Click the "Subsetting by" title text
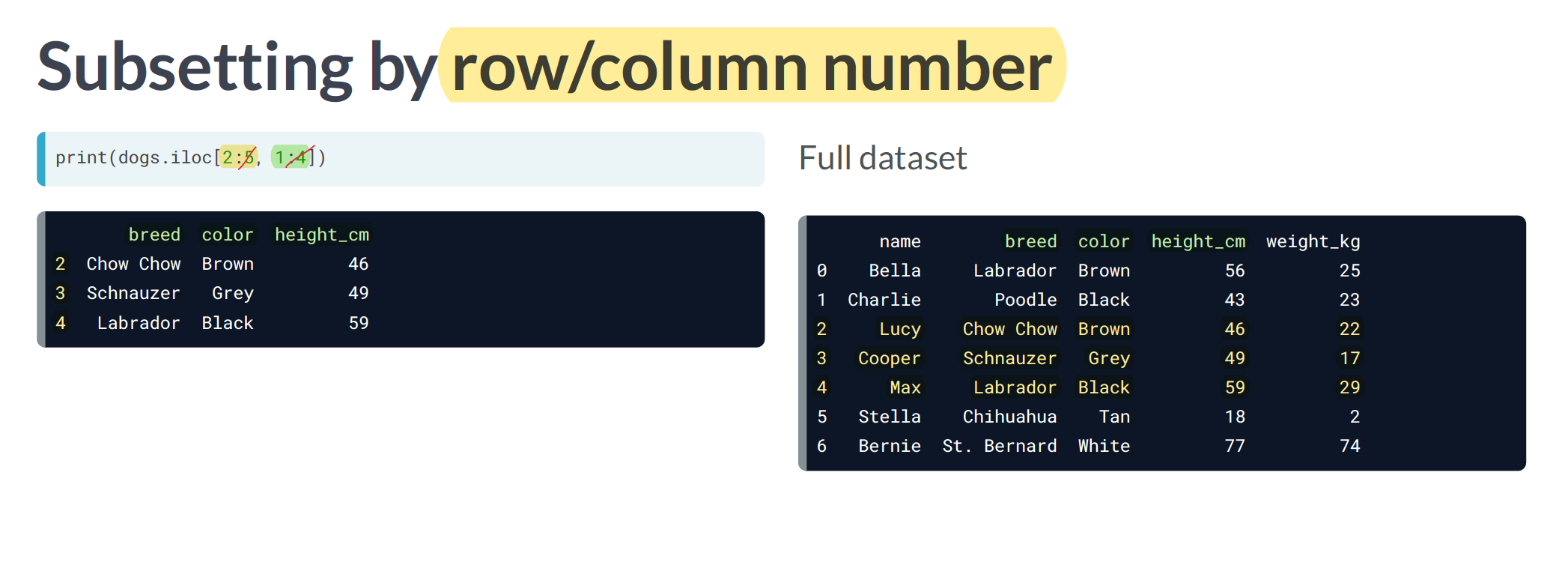The height and width of the screenshot is (562, 1568). point(237,67)
